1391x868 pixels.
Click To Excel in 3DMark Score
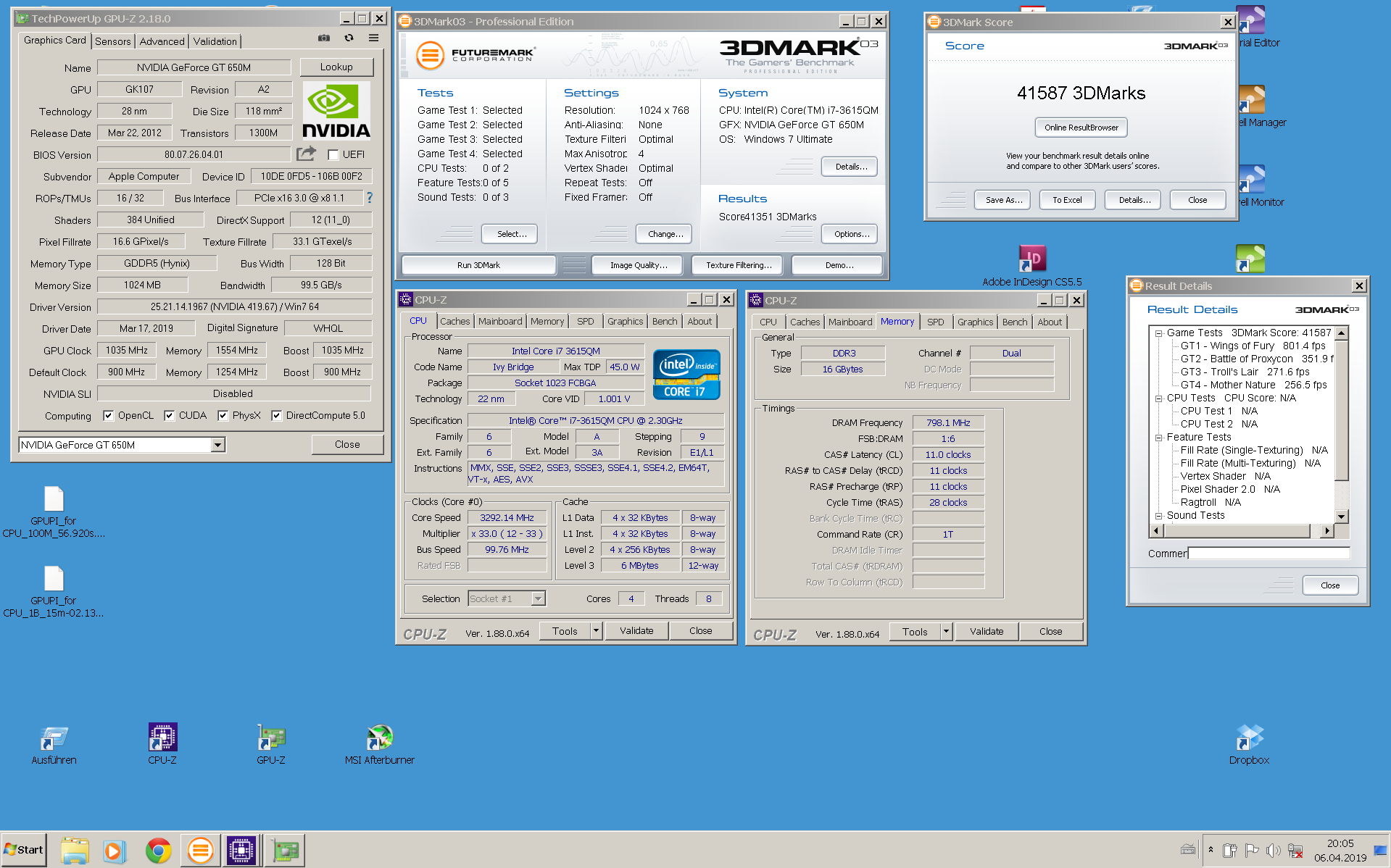pos(1067,200)
